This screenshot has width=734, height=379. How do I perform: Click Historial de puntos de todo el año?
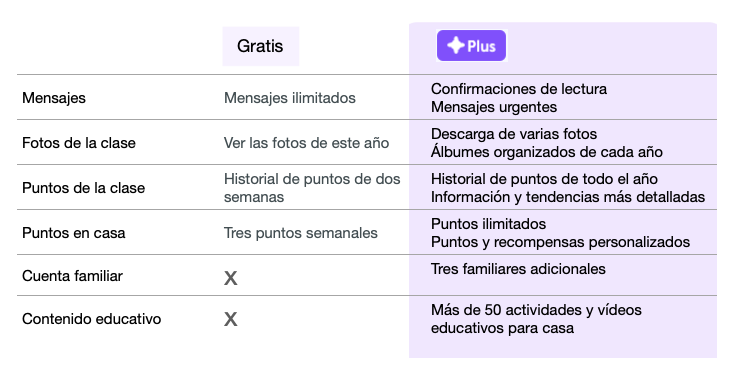tap(544, 179)
